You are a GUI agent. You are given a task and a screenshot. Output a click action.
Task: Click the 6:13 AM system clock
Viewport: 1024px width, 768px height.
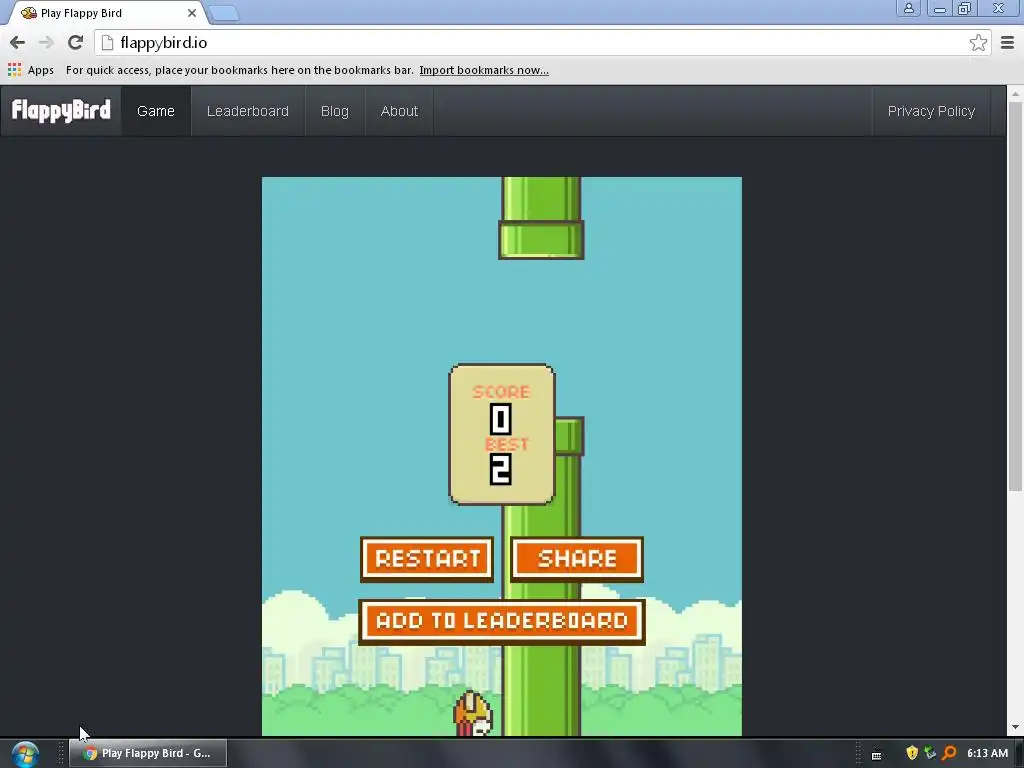987,753
